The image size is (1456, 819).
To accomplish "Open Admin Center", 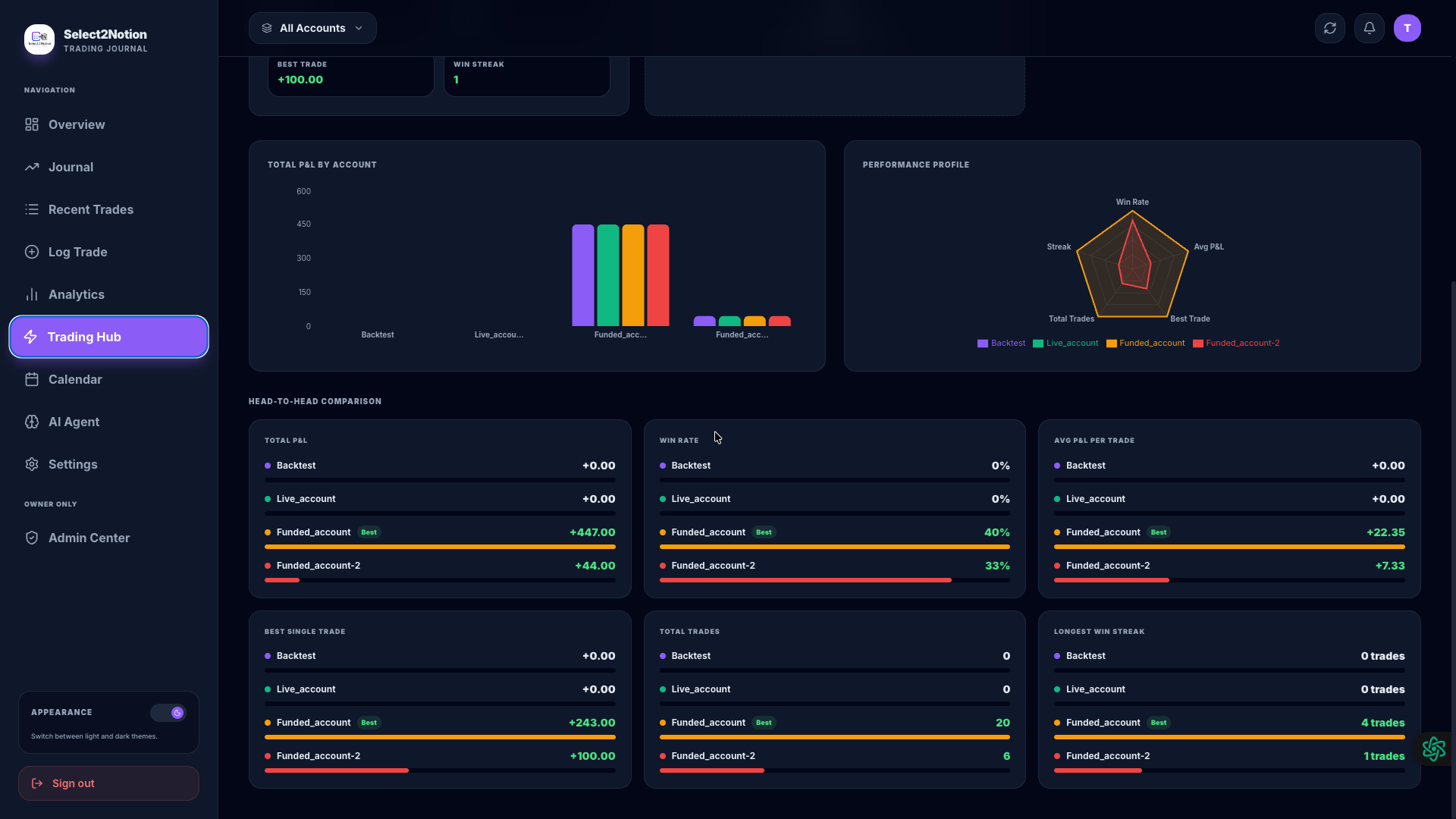I will 108,538.
